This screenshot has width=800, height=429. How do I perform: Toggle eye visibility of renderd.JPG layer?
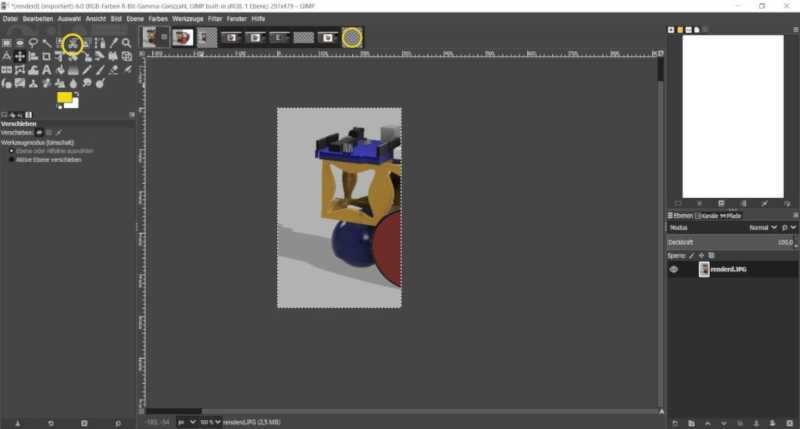click(673, 269)
